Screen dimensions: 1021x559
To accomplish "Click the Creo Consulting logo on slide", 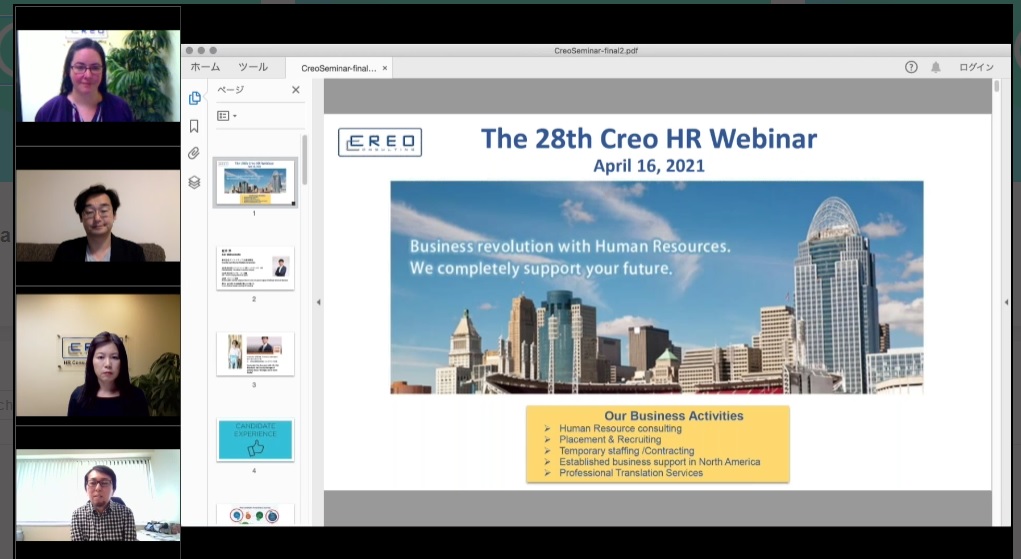I will point(380,142).
